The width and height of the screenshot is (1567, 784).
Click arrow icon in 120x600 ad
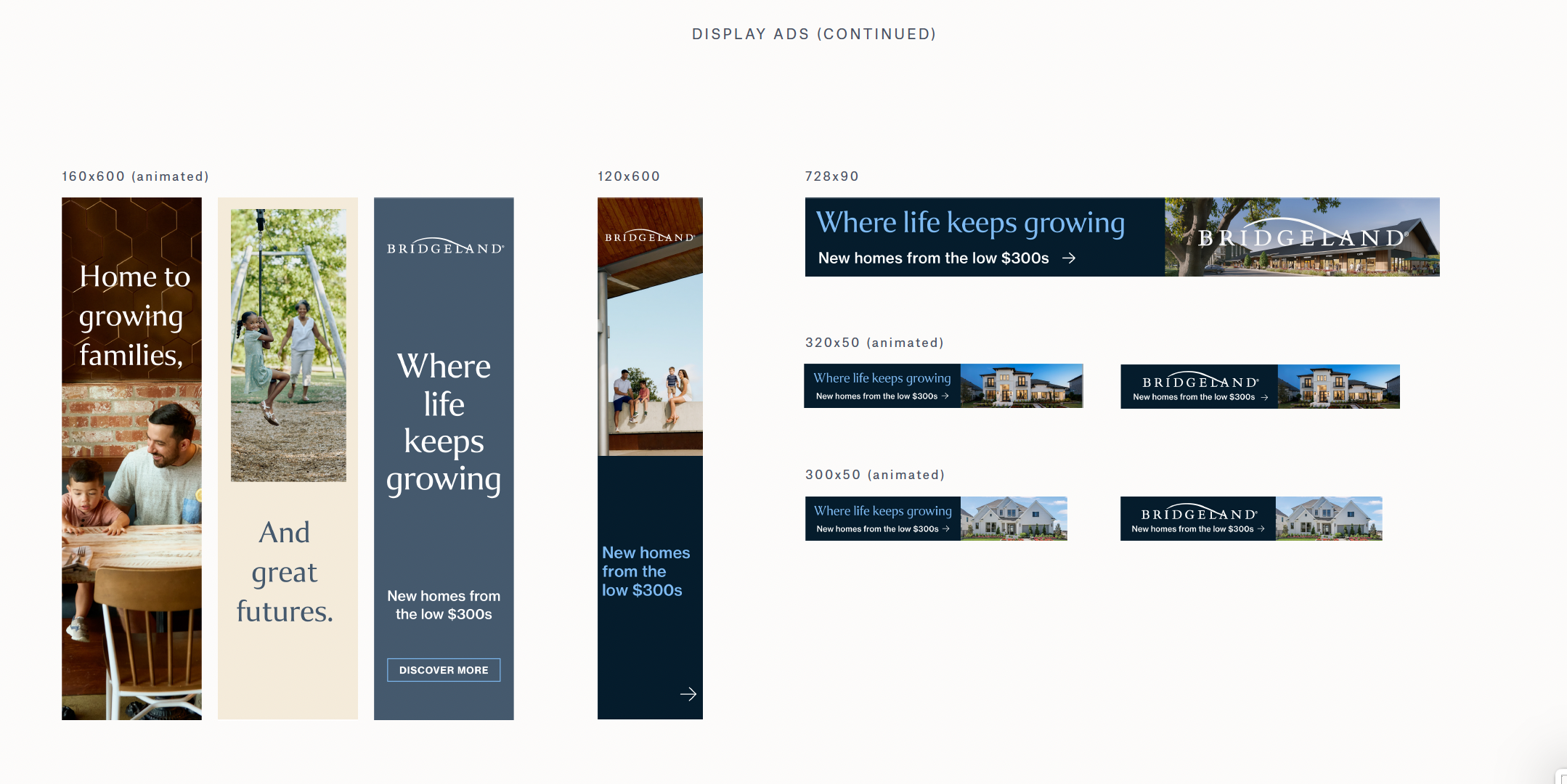tap(688, 694)
